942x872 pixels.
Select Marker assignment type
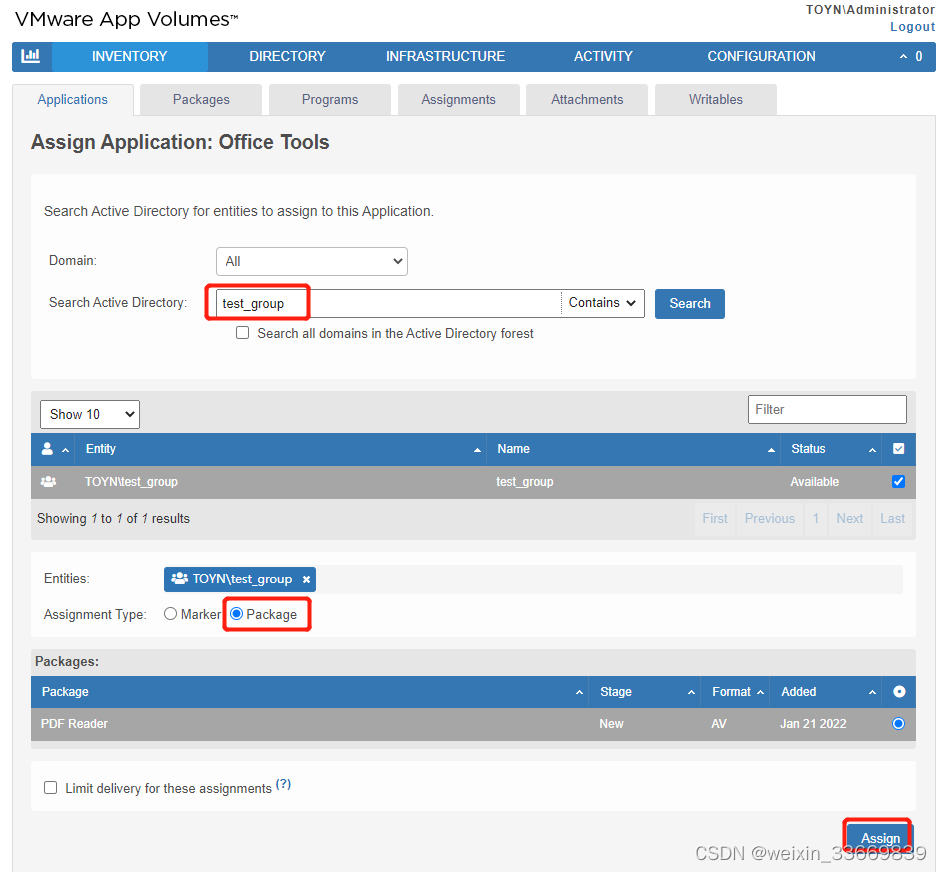[171, 614]
